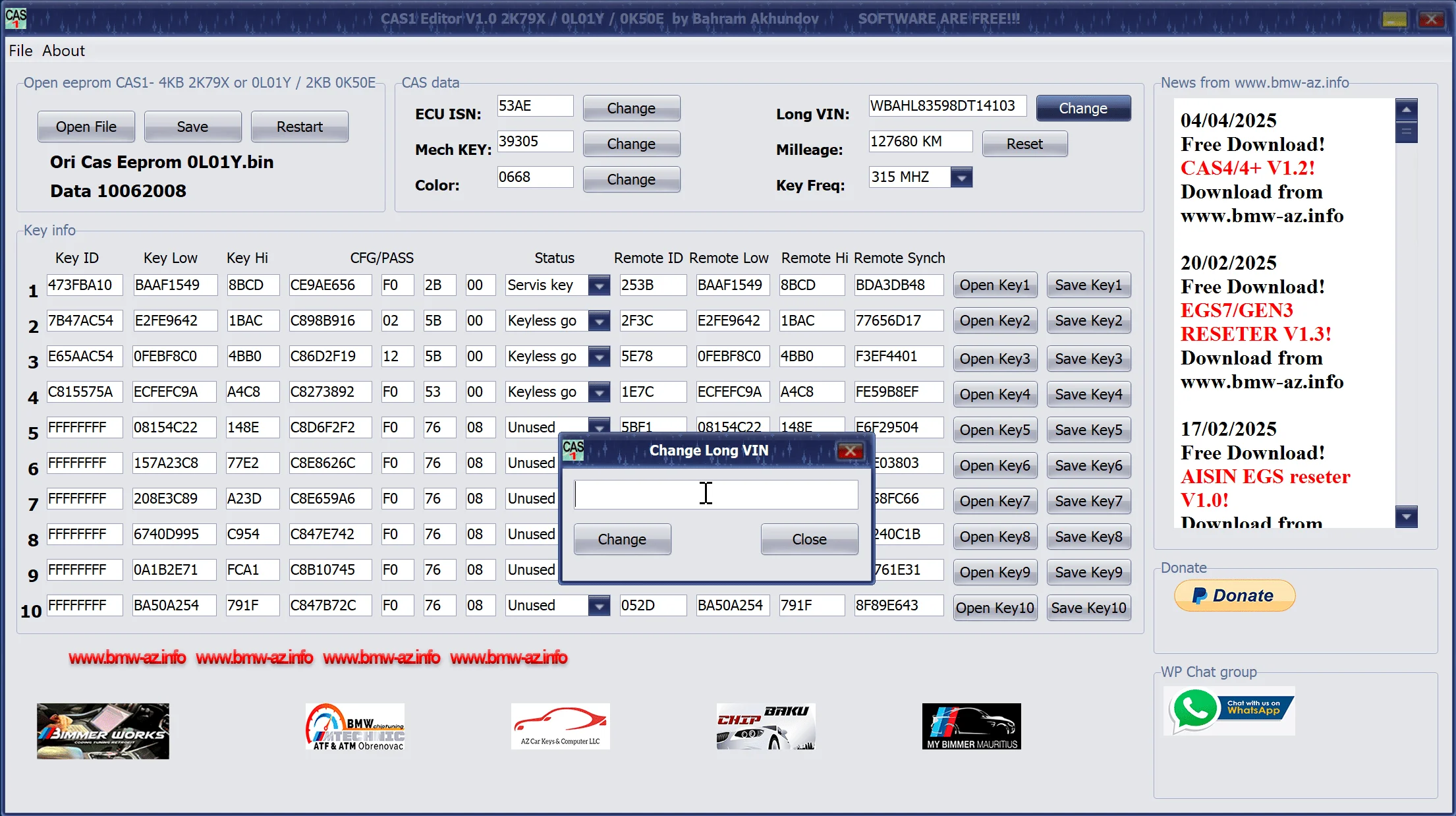Click Change next to Long VIN
The image size is (1456, 816).
click(1083, 108)
